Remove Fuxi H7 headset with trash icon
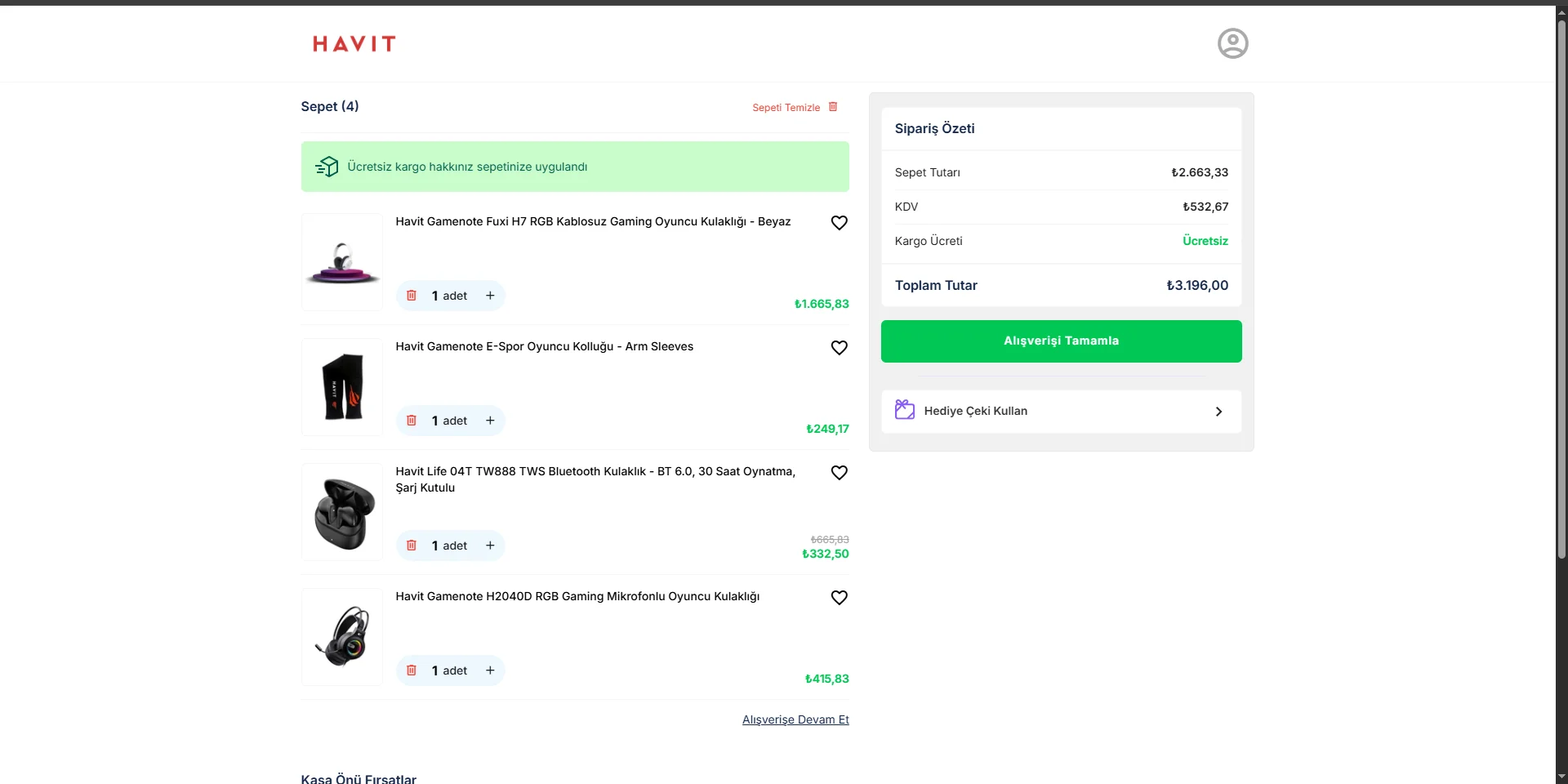This screenshot has width=1568, height=784. point(412,296)
